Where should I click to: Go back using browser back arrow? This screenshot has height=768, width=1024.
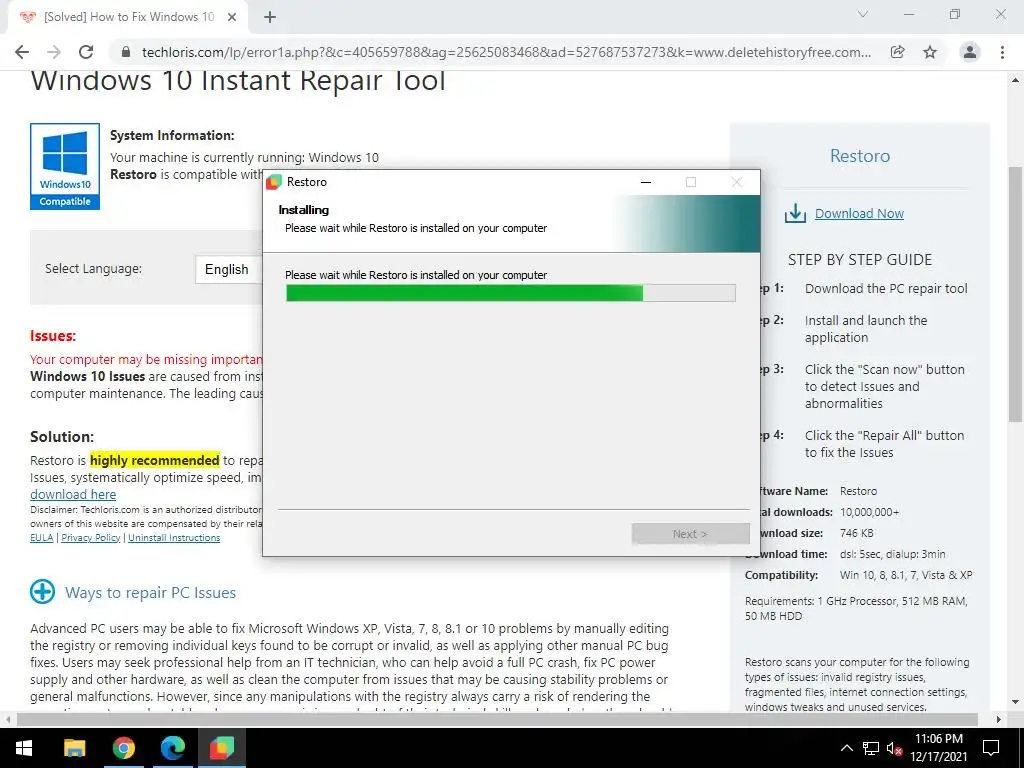22,52
